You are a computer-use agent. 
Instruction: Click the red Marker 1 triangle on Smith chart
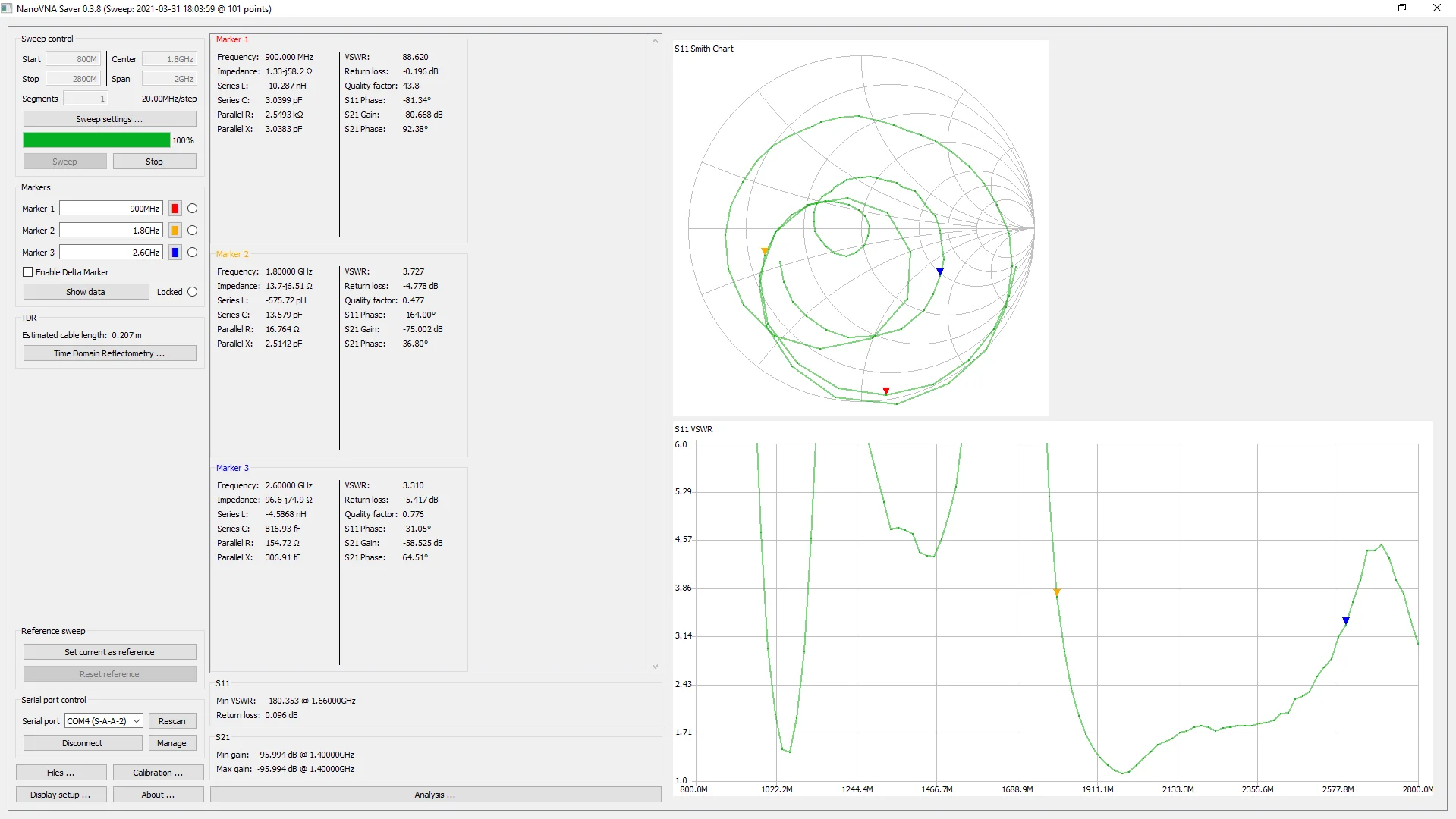885,391
